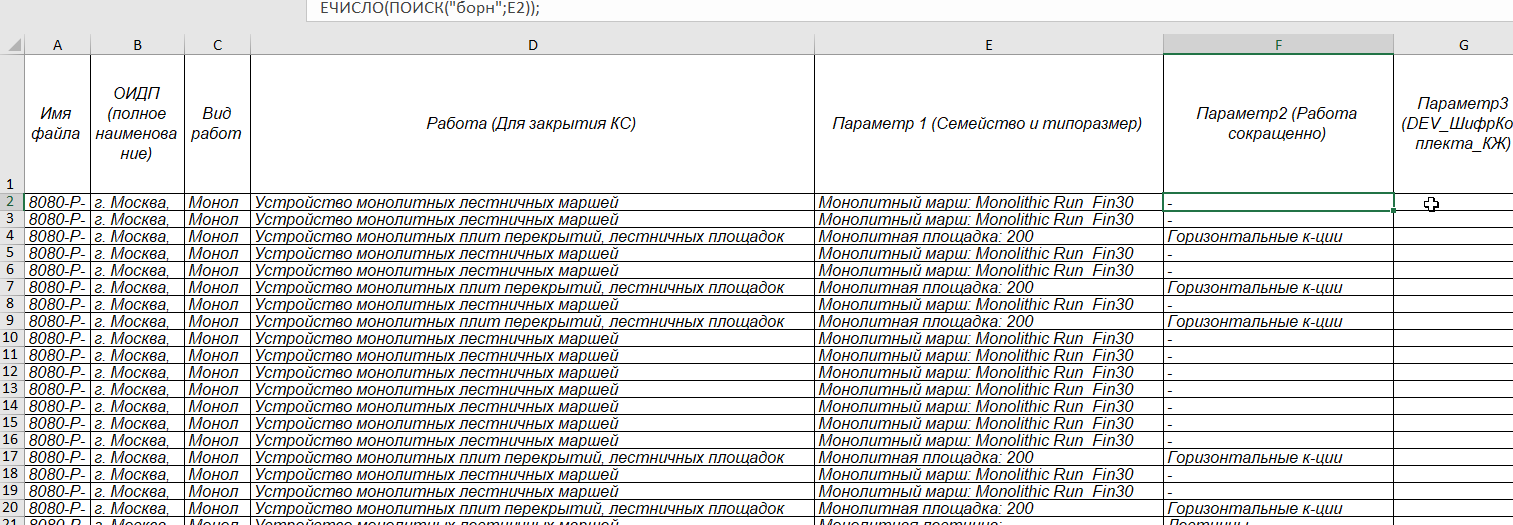Image resolution: width=1513 pixels, height=525 pixels.
Task: Select cell A10 with '8080-Р-'
Action: click(57, 338)
